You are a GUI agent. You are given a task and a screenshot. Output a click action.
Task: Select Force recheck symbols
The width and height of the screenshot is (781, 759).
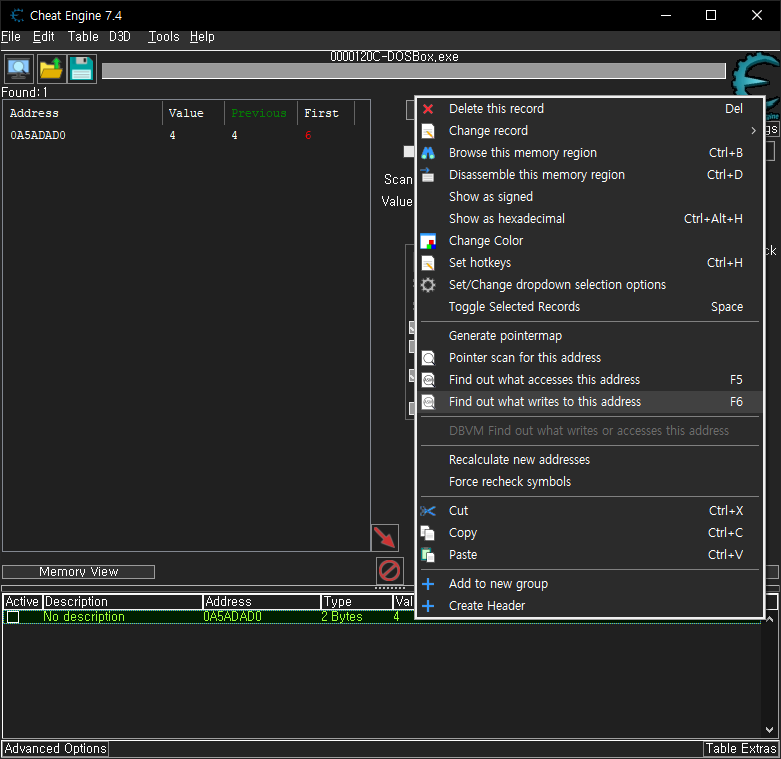[590, 482]
